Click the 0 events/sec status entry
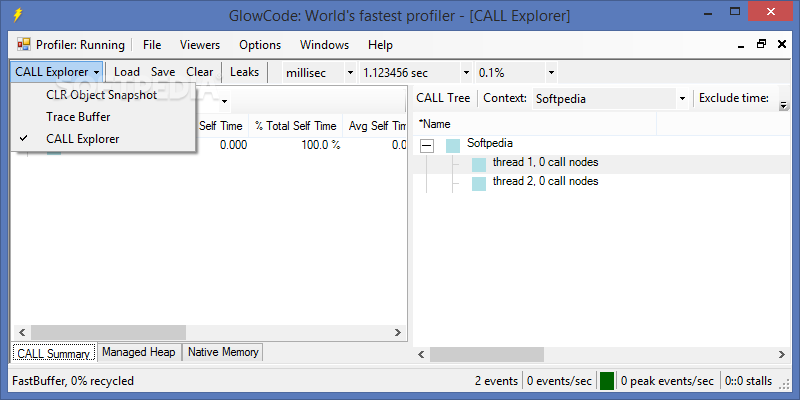 tap(559, 381)
